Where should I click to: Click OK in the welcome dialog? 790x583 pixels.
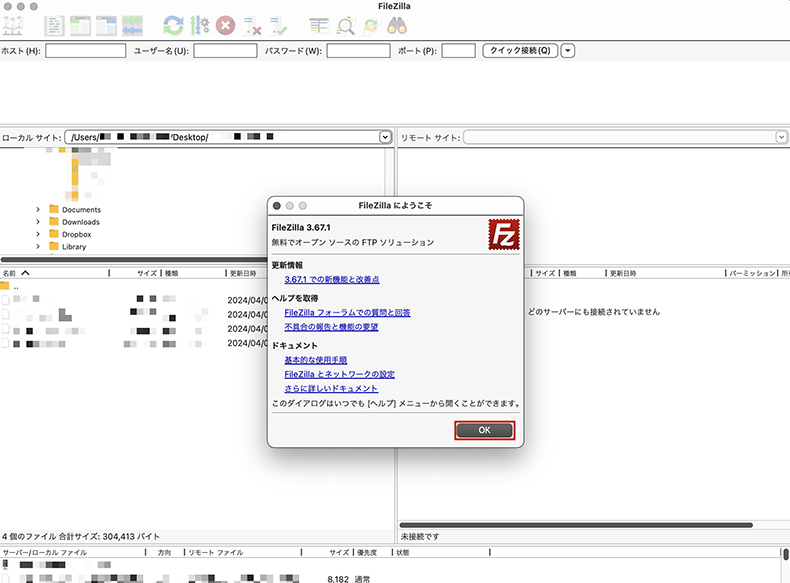coord(484,430)
